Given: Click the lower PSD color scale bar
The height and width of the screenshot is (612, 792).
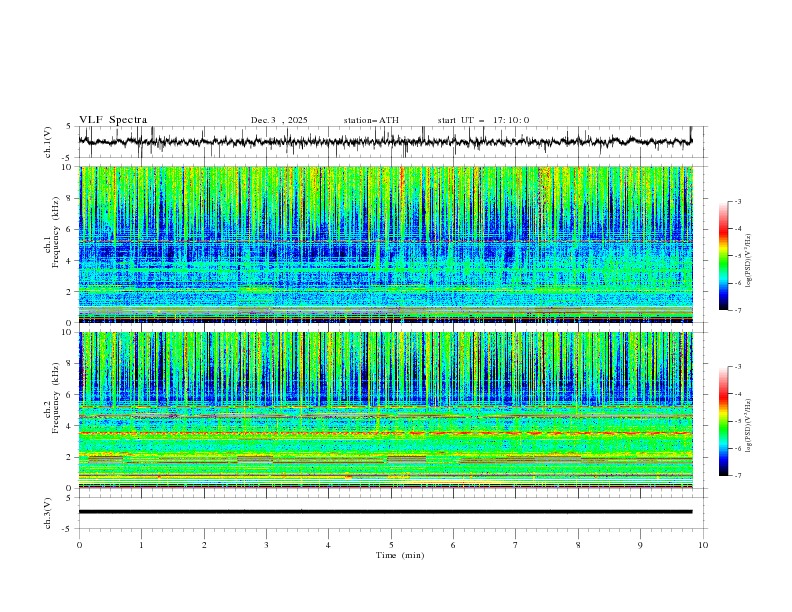Looking at the screenshot, I should 724,421.
